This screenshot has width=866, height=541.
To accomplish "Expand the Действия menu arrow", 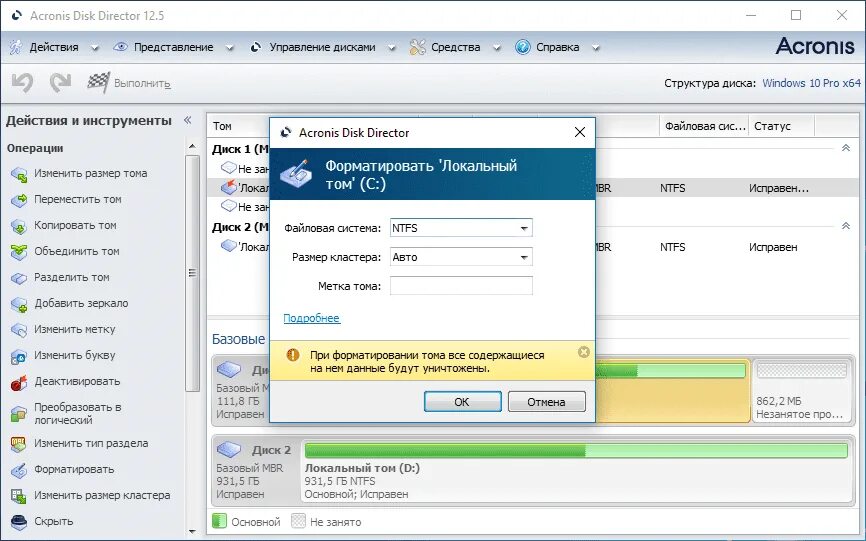I will click(94, 48).
